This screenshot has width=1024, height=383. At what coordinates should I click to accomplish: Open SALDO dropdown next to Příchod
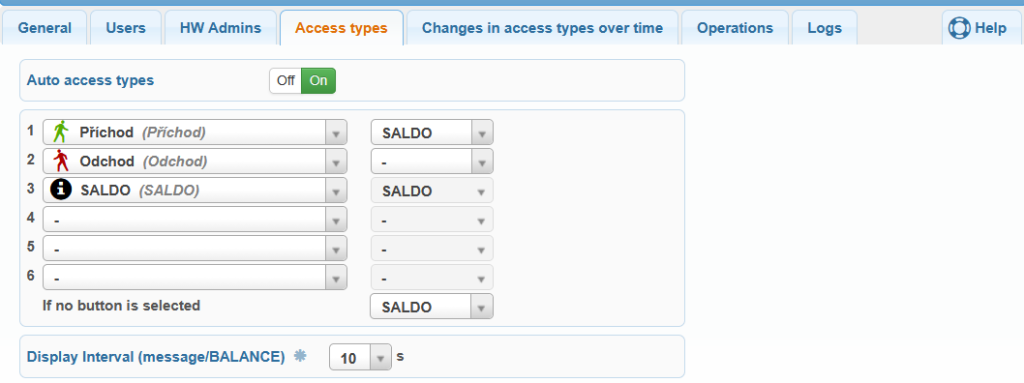click(432, 133)
